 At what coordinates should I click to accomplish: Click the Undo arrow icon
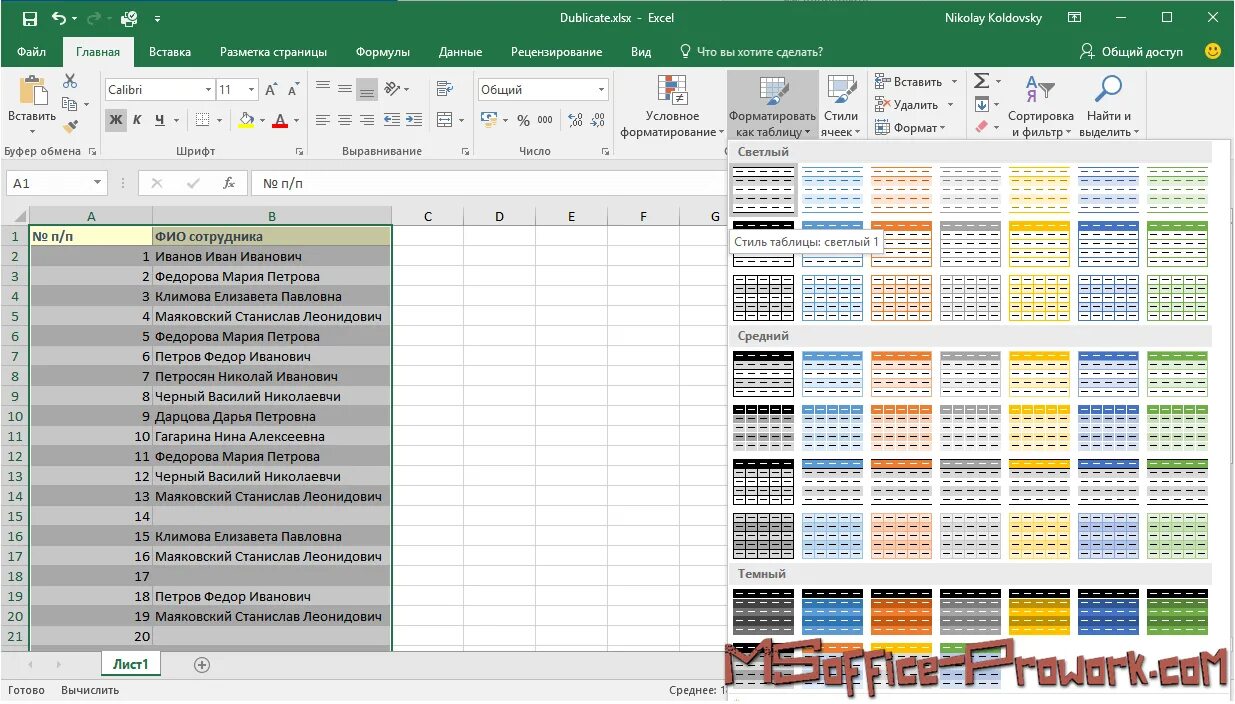pos(58,18)
